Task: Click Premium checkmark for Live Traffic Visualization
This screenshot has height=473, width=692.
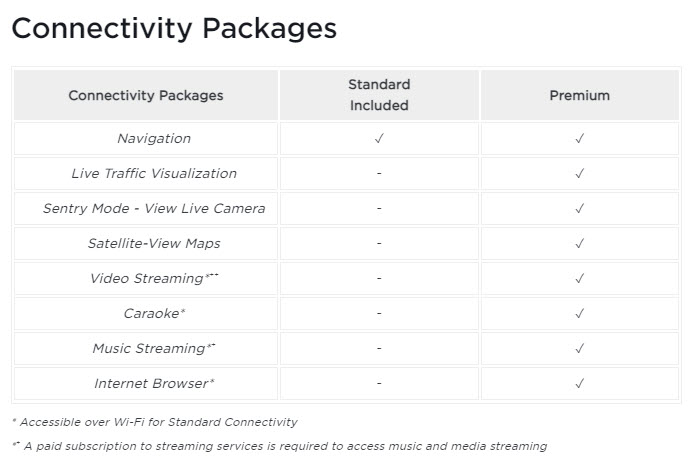Action: click(579, 173)
